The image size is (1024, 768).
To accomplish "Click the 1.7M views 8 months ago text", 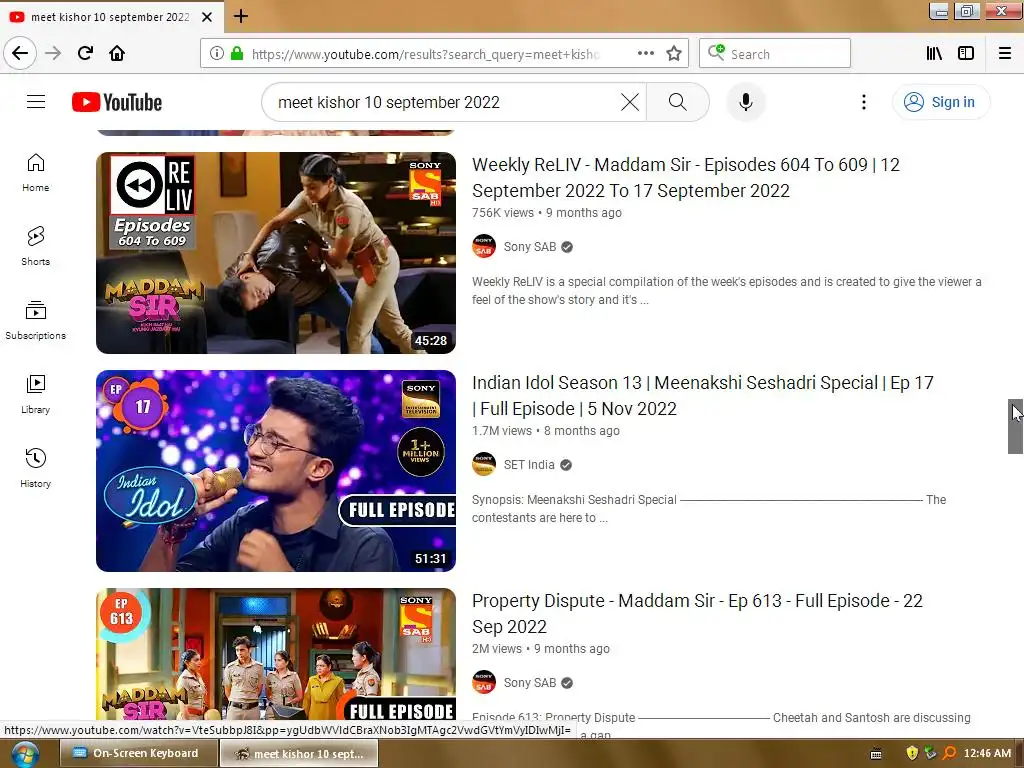I will (545, 431).
